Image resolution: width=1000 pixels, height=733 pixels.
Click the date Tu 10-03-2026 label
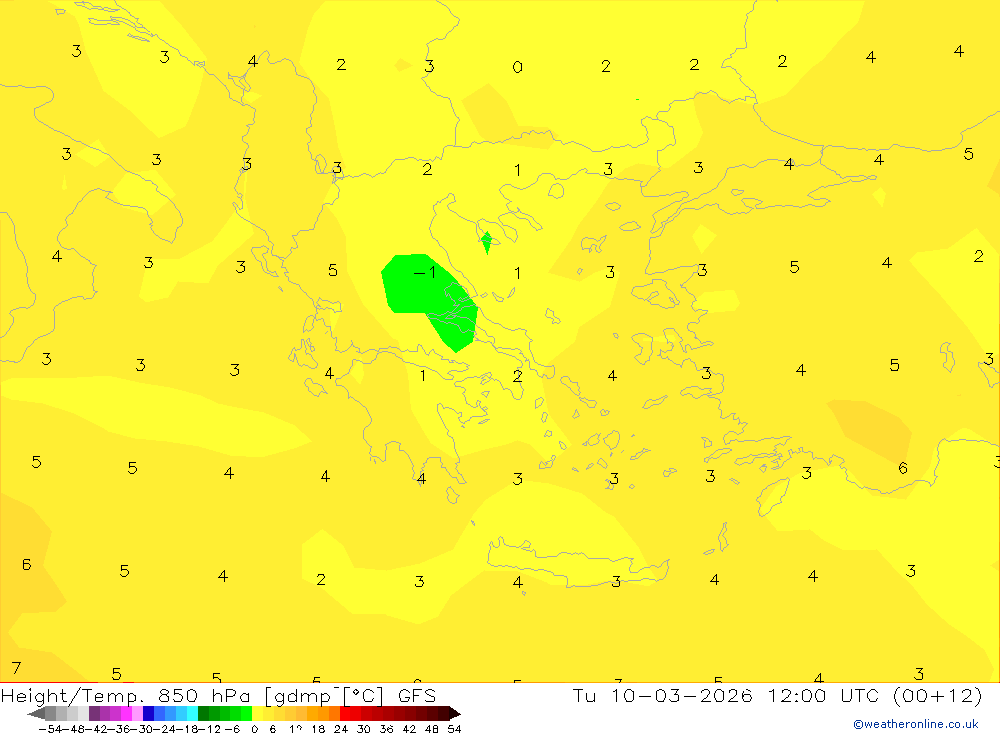pos(662,695)
